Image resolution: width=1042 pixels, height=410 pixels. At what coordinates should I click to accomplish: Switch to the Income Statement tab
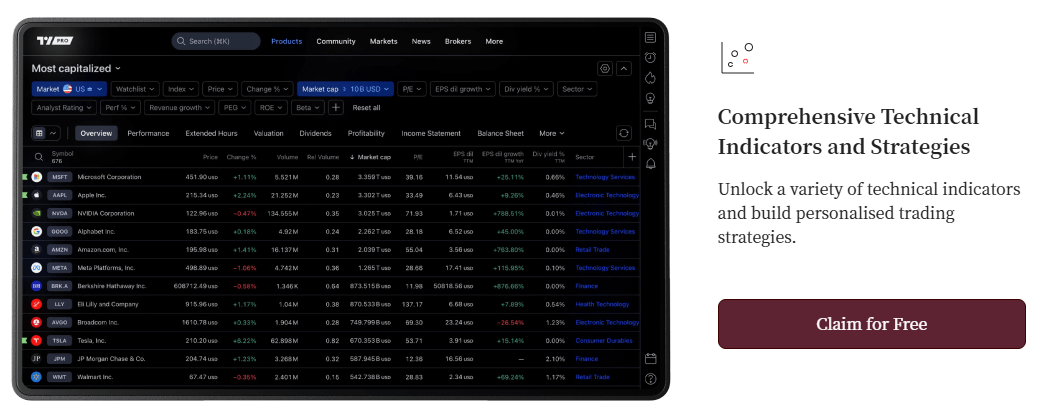(x=431, y=133)
